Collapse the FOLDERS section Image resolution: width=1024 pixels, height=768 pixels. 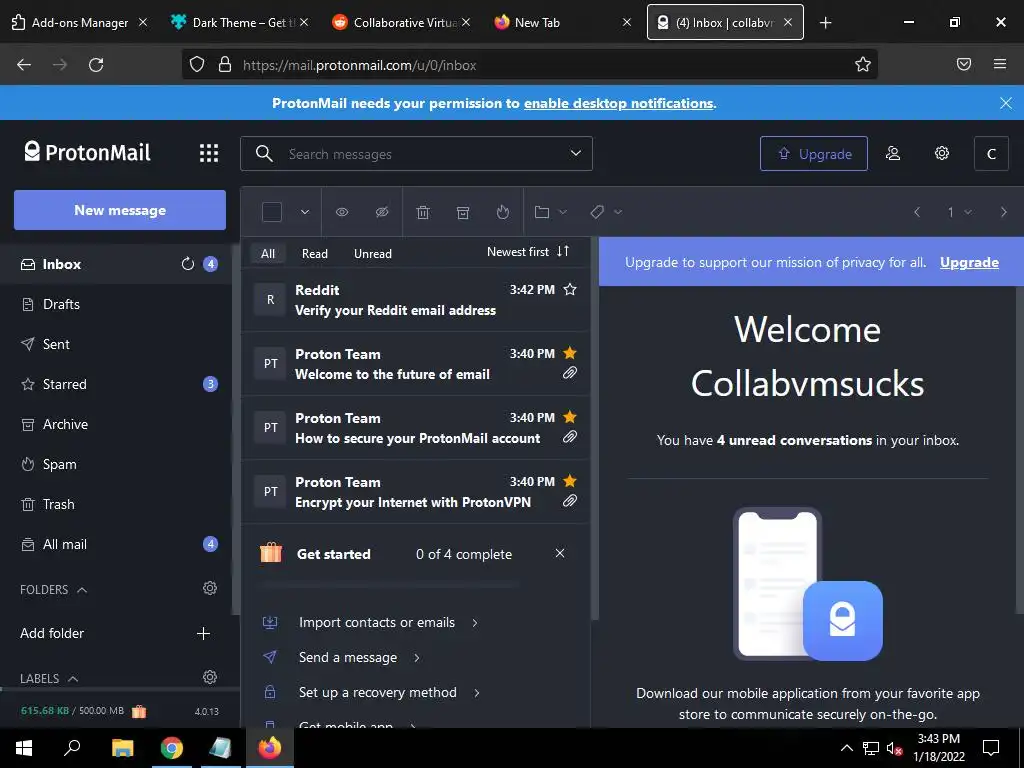click(54, 590)
